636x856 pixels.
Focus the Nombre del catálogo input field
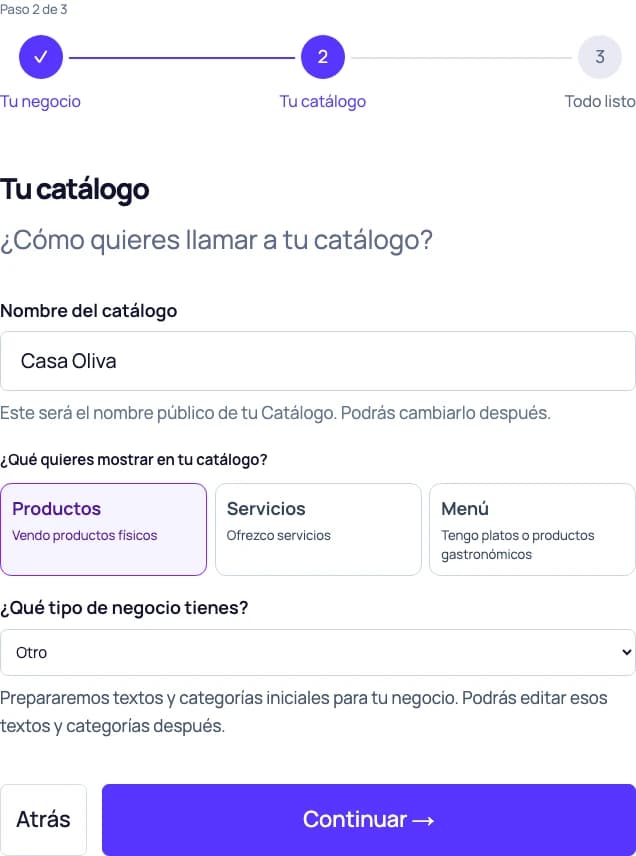pos(318,361)
